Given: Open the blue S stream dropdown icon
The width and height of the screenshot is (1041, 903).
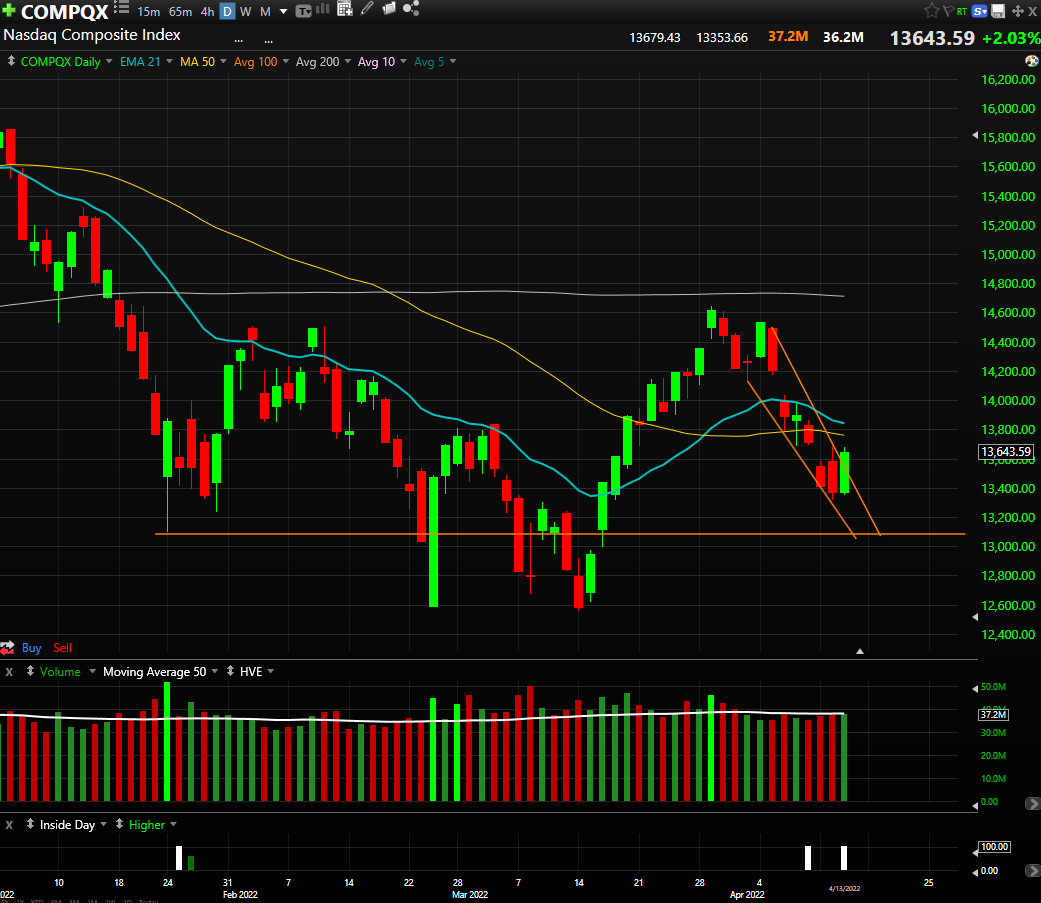Looking at the screenshot, I should pos(979,11).
